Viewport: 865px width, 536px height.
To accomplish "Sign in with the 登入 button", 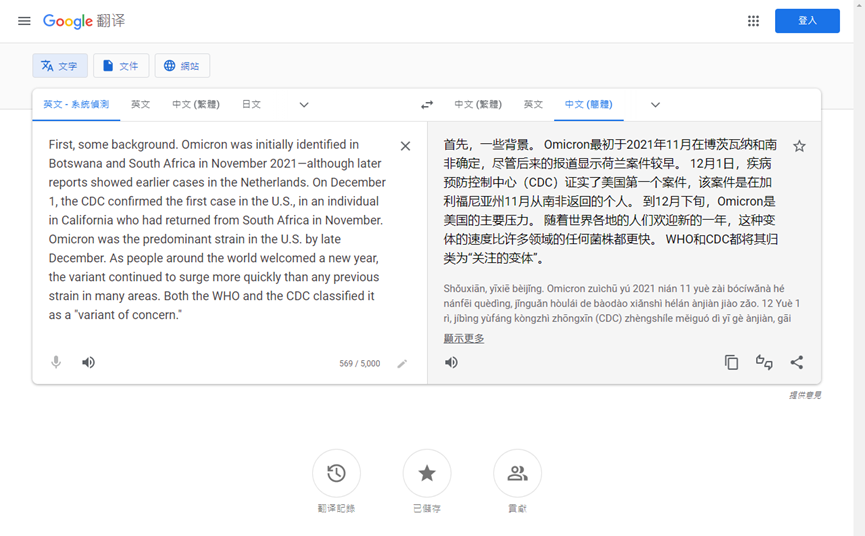I will click(807, 21).
